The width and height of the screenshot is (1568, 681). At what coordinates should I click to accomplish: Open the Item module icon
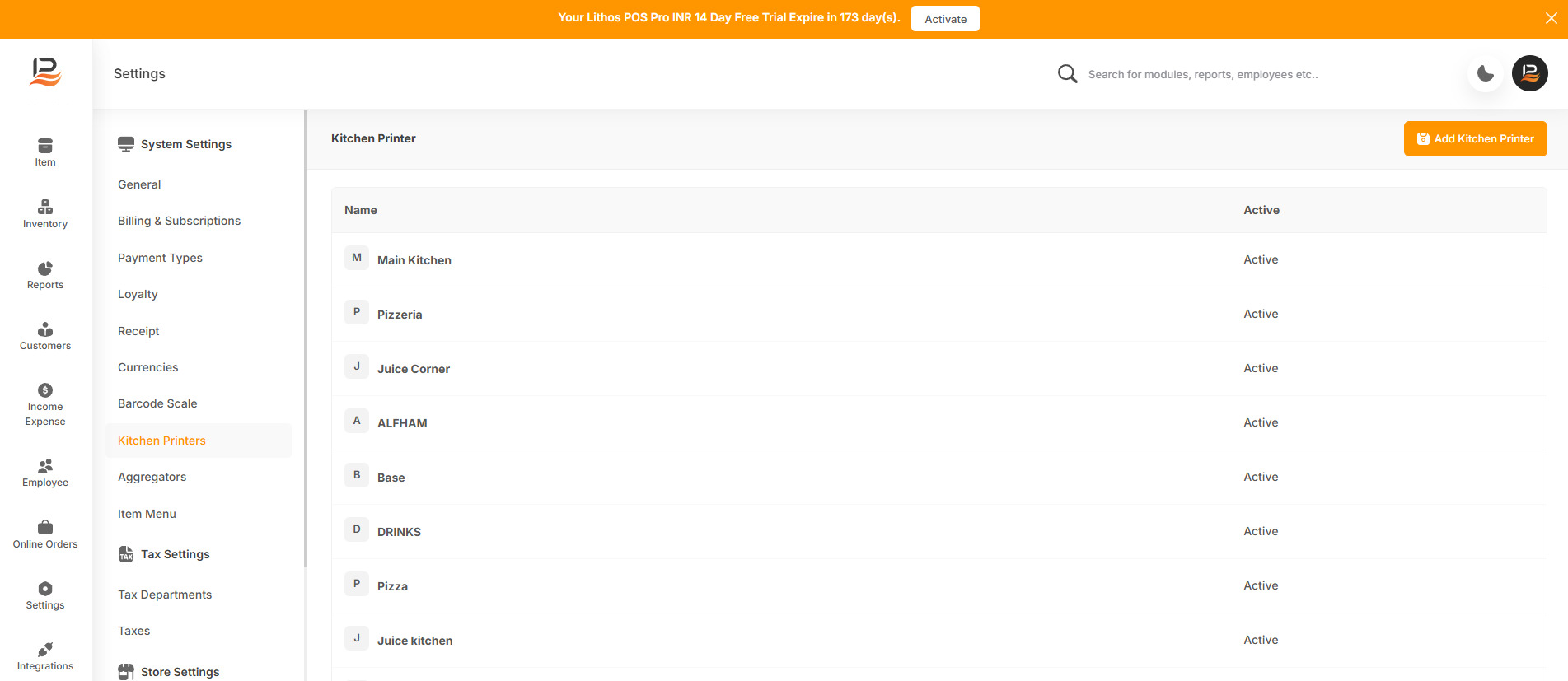tap(45, 146)
